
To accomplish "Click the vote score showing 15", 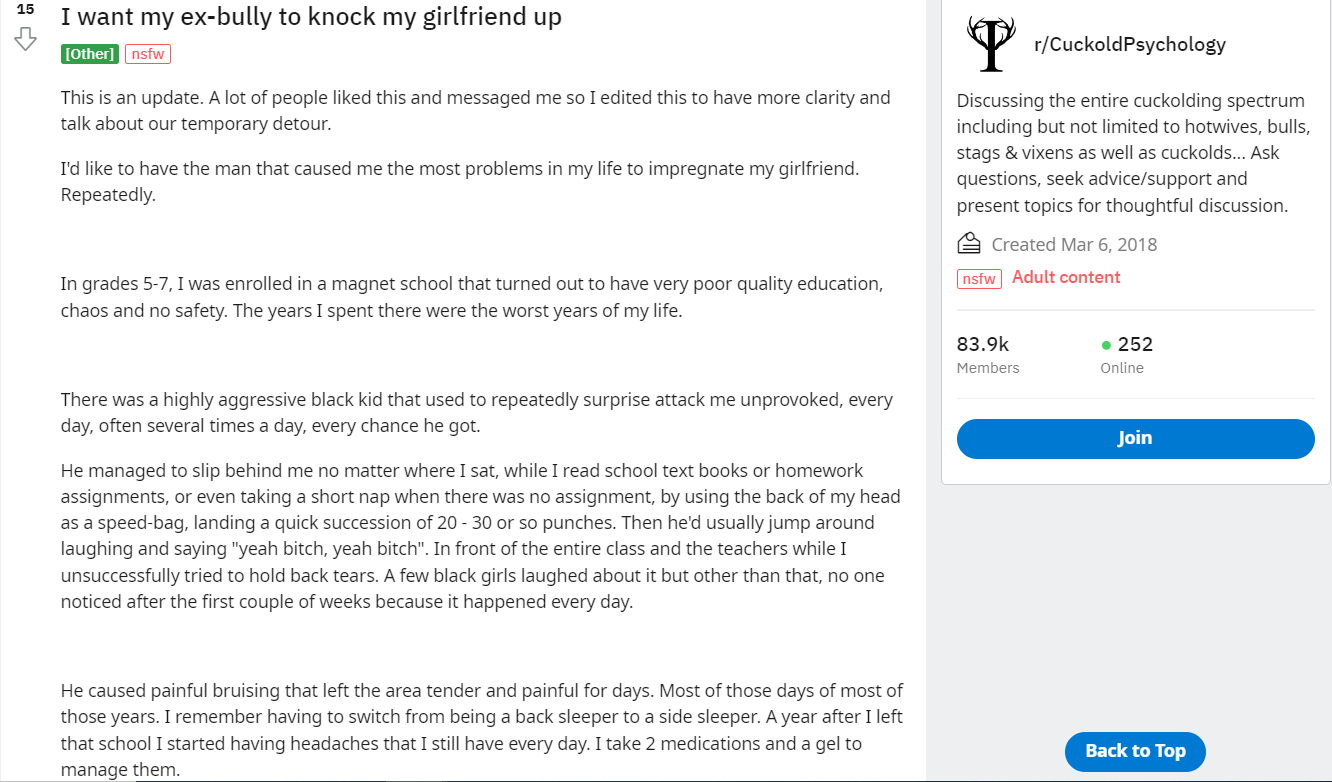I will pos(25,9).
